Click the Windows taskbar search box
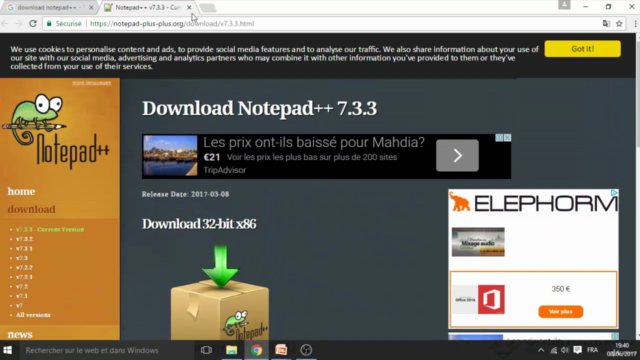 tap(105, 350)
